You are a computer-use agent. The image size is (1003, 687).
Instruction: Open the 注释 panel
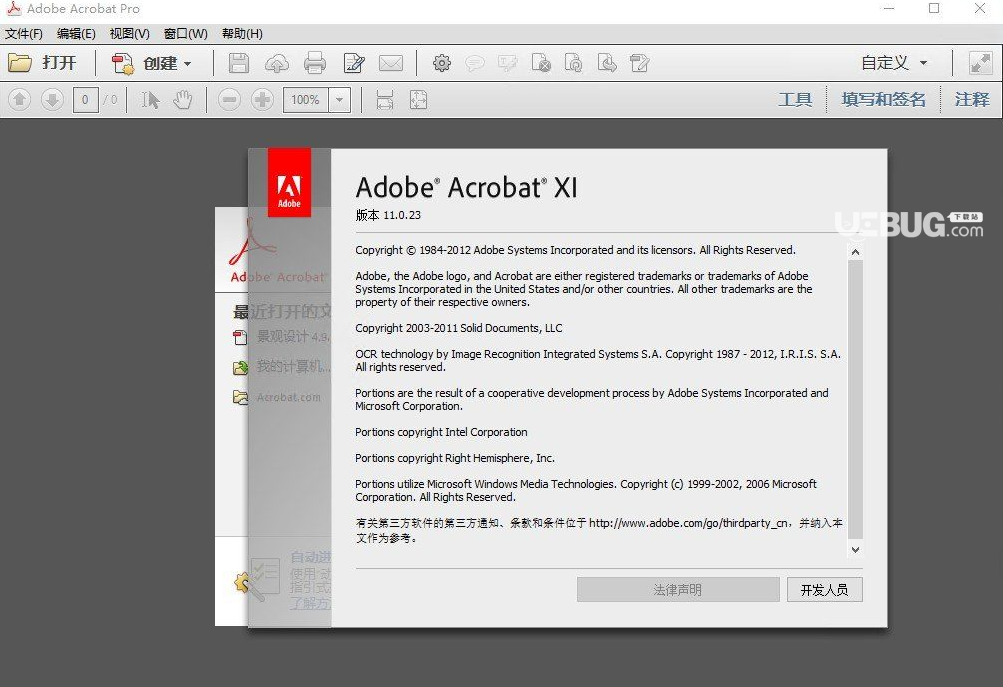972,100
